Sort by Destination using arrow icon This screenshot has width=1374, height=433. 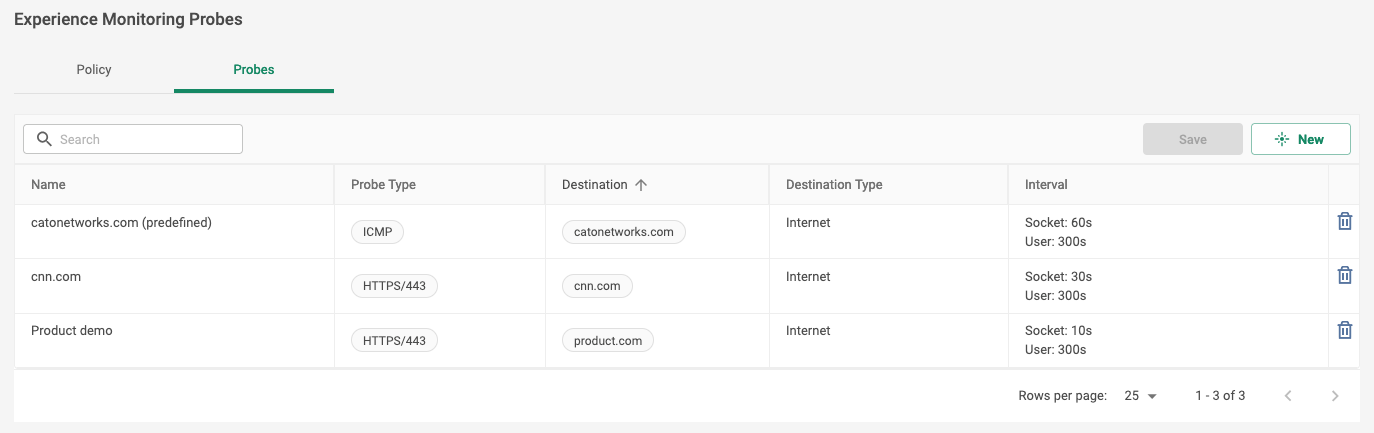click(x=642, y=185)
